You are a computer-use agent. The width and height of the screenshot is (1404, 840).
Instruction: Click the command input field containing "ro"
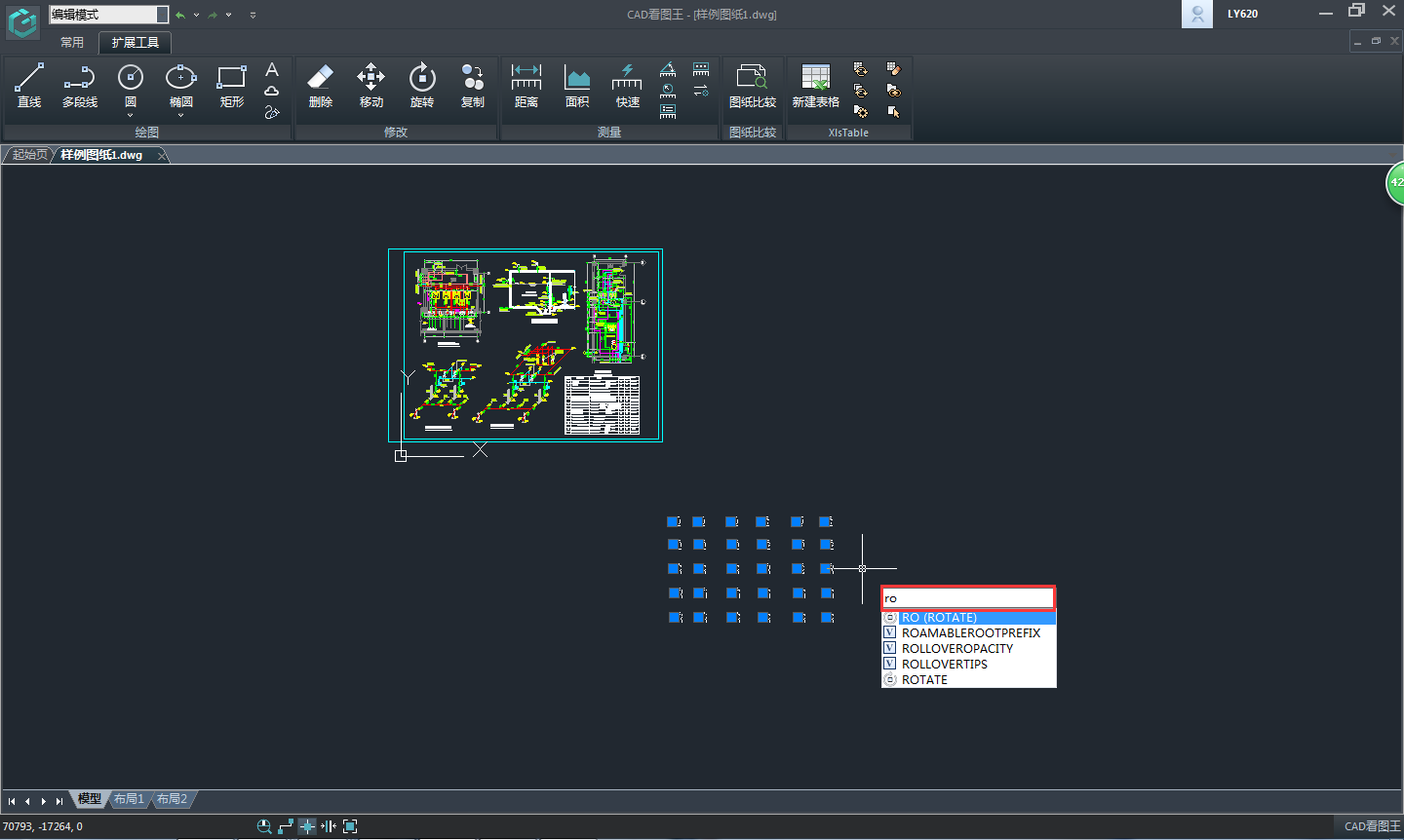click(x=967, y=598)
